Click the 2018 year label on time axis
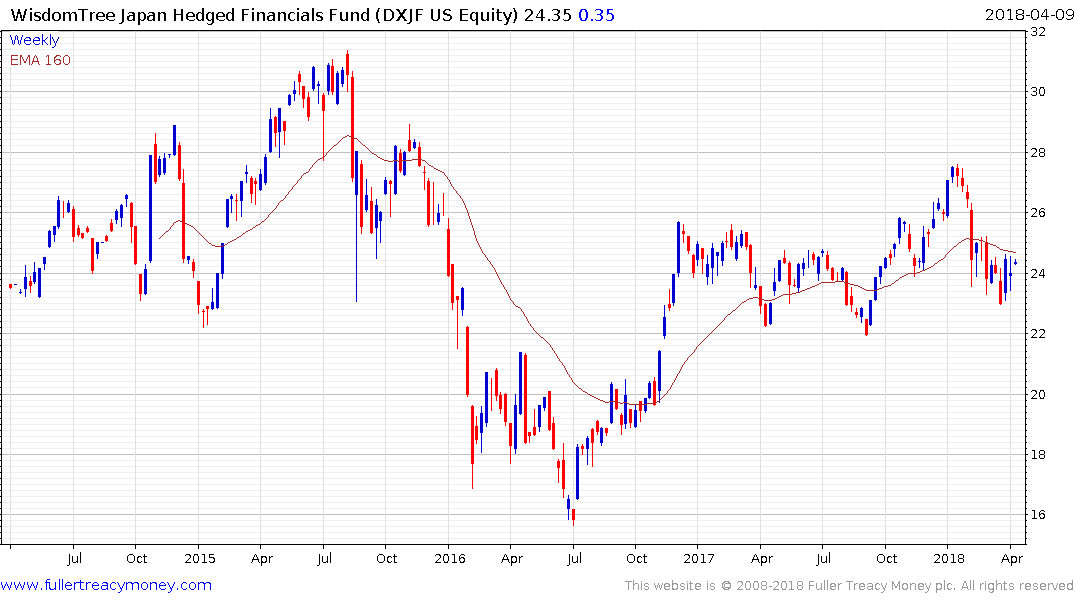 point(949,558)
